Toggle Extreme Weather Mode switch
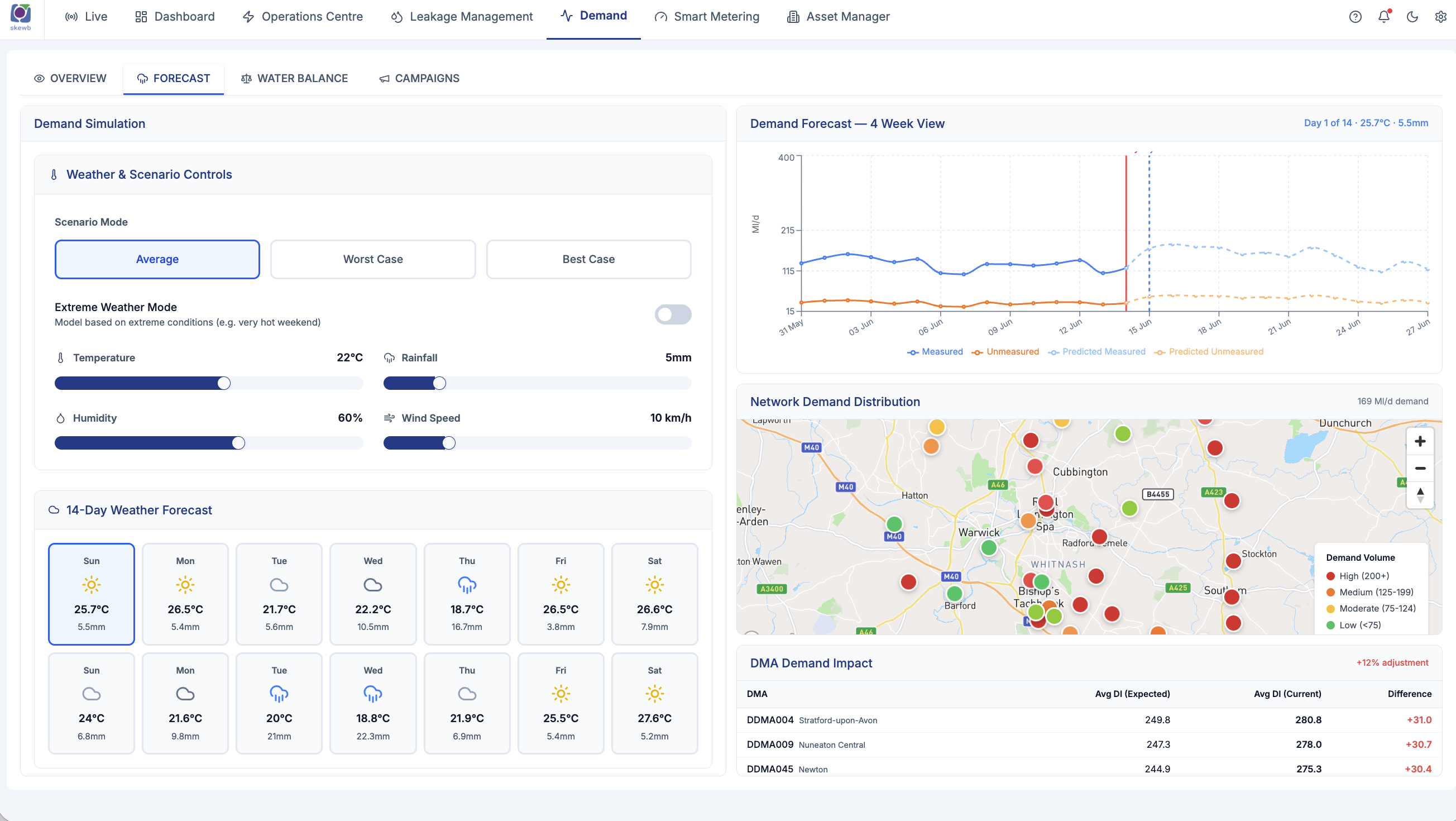Viewport: 1456px width, 821px height. pos(673,314)
